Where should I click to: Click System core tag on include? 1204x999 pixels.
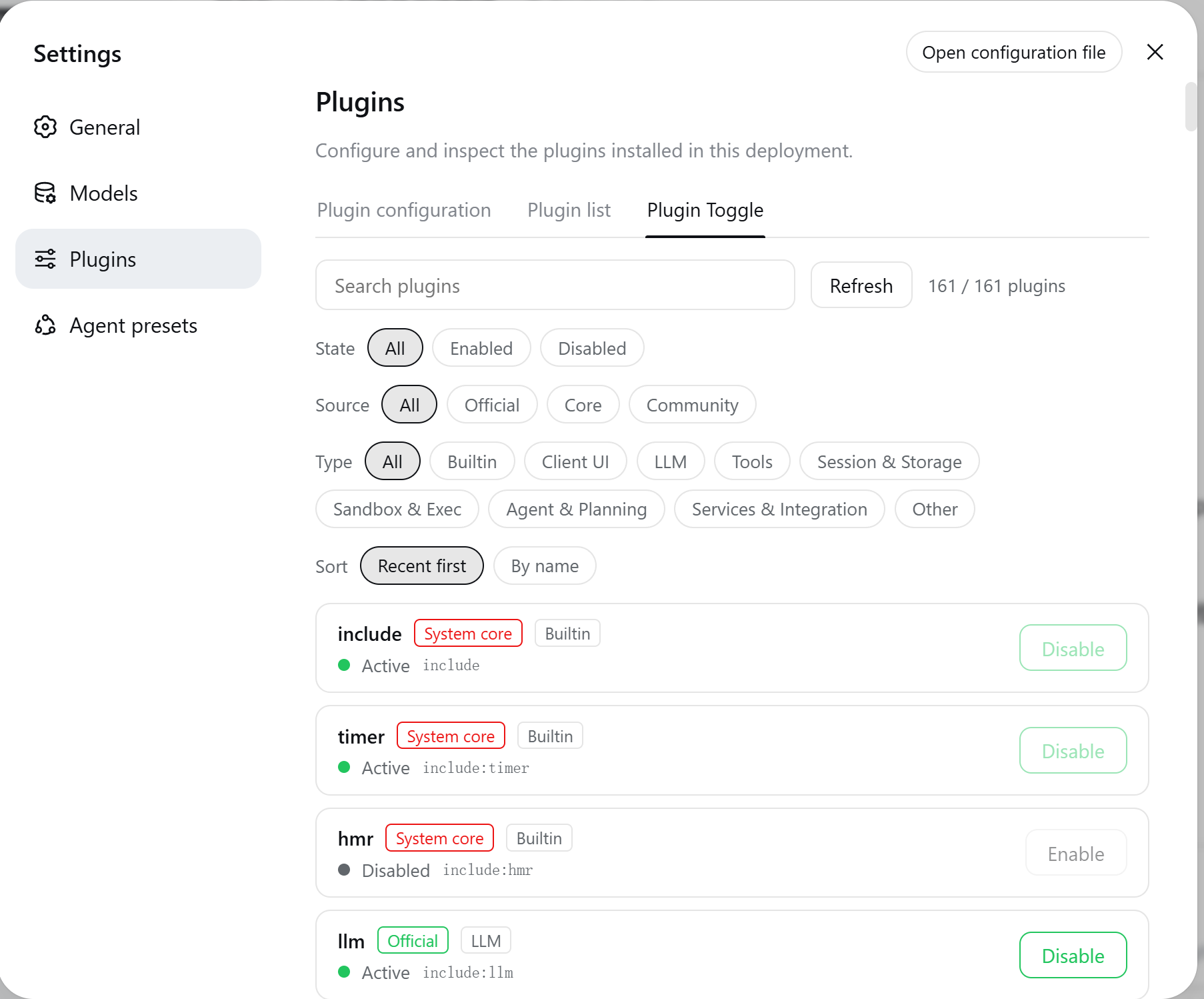[468, 634]
